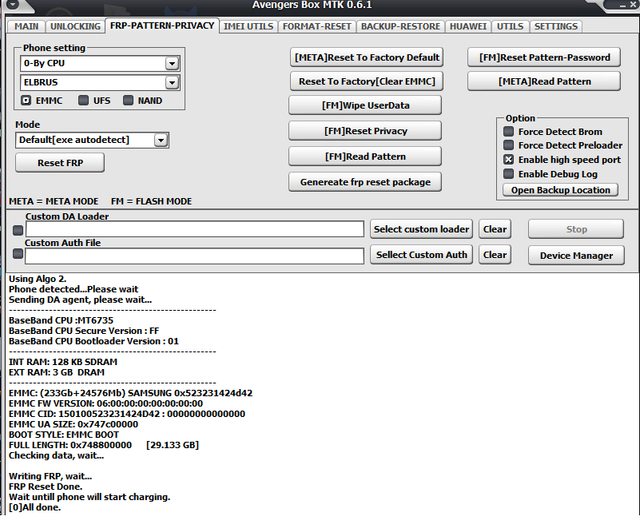This screenshot has height=520, width=640.
Task: Click the Select custom loader button
Action: point(421,229)
